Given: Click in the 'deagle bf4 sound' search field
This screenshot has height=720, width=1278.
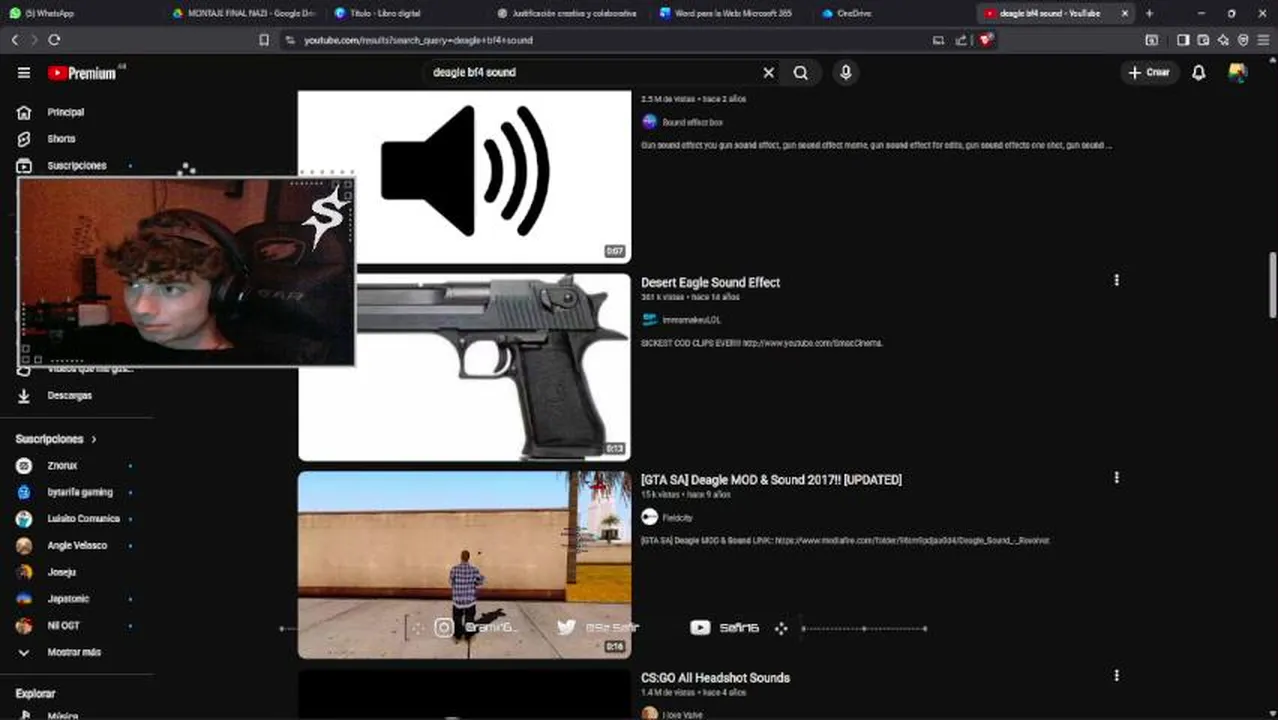Looking at the screenshot, I should pos(590,72).
